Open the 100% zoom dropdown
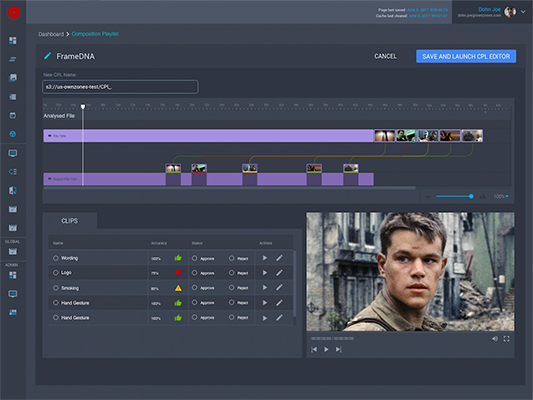The width and height of the screenshot is (533, 400). 501,196
